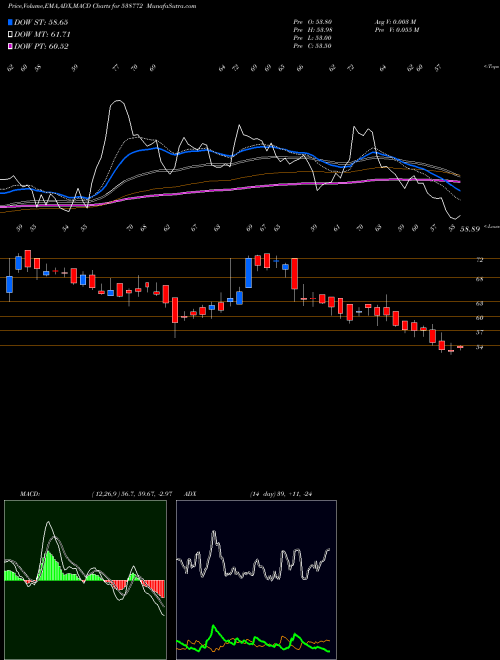Click the MACD (12,26,9) values text
This screenshot has width=500, height=660.
[131, 494]
